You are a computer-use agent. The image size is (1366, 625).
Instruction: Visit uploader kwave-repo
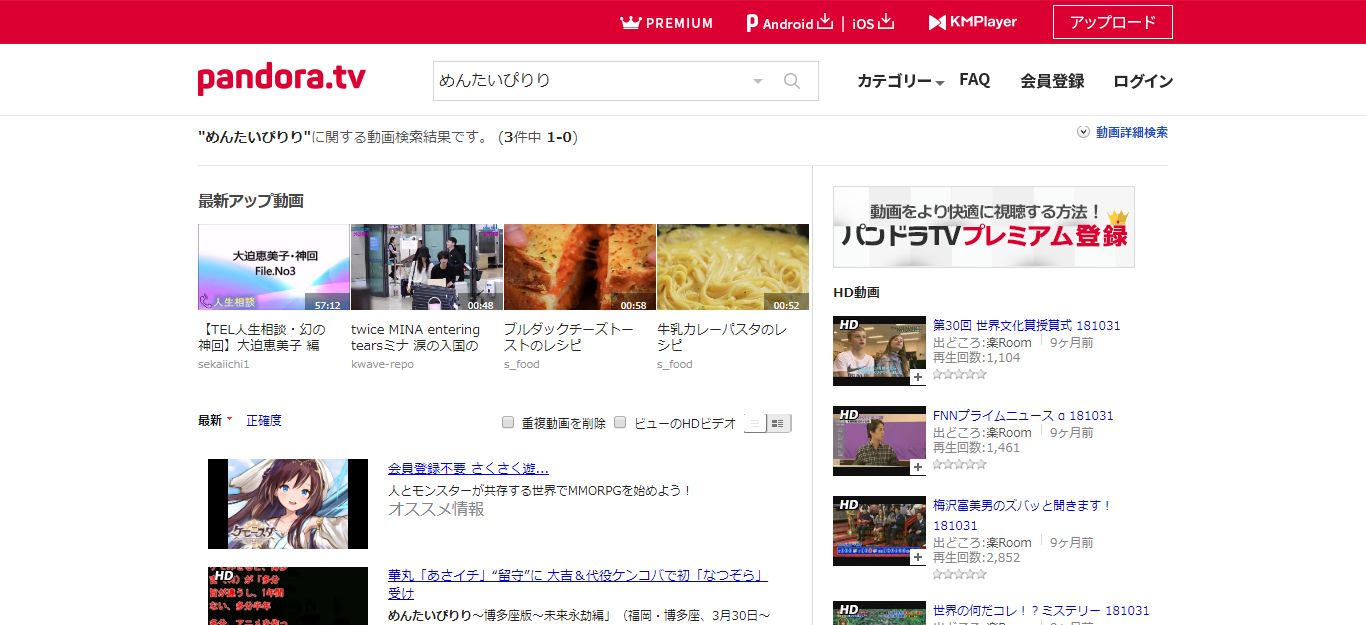pyautogui.click(x=382, y=364)
